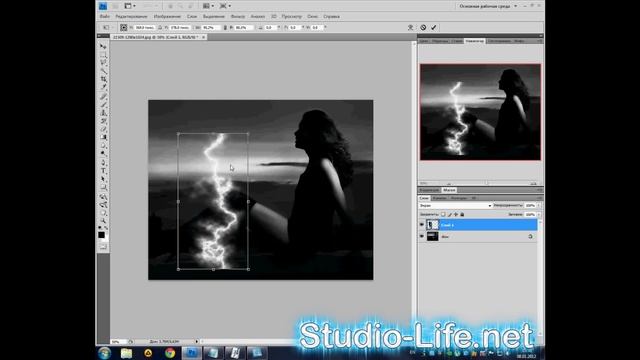
Task: Toggle lock image pixels
Action: click(450, 214)
